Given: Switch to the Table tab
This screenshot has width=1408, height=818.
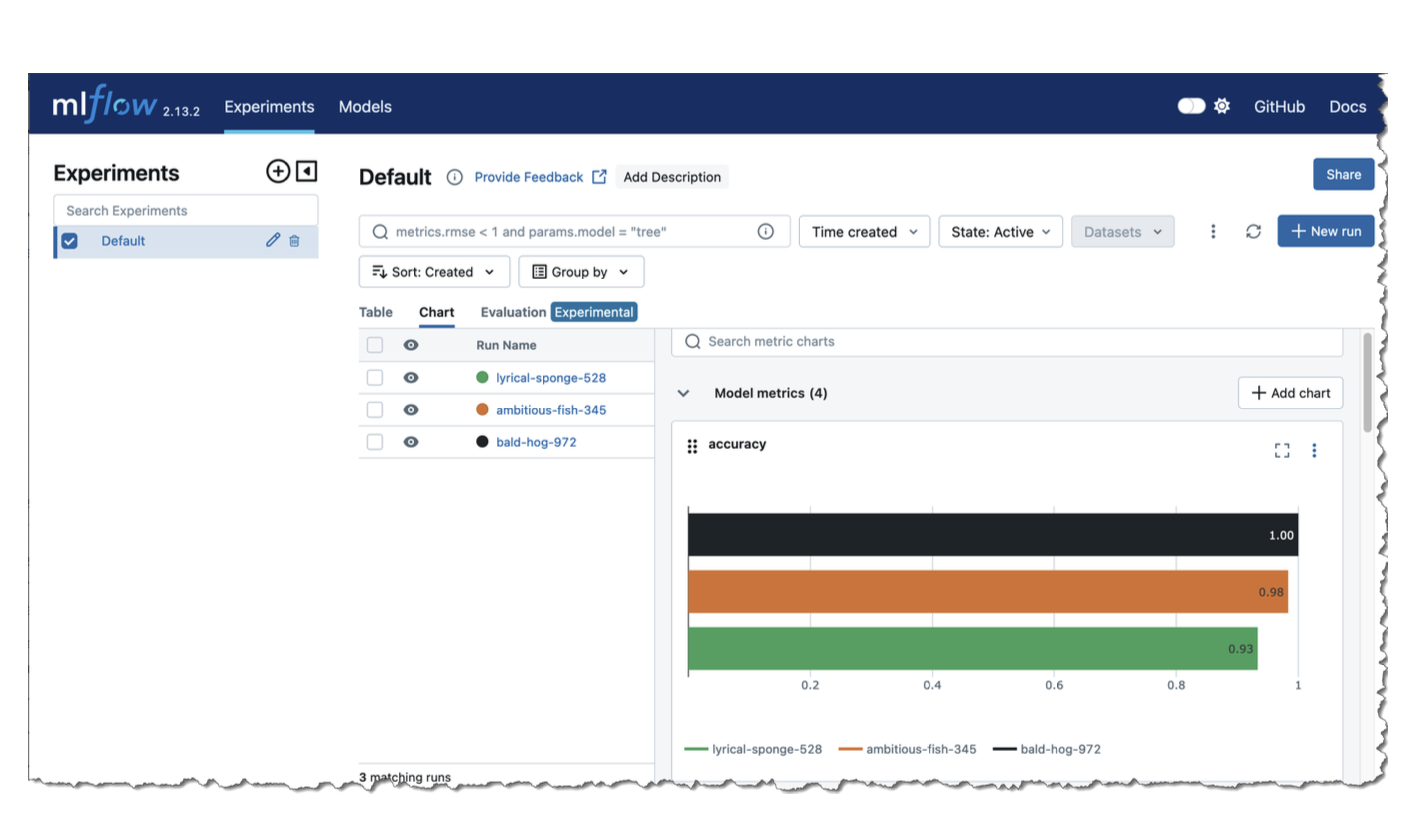Looking at the screenshot, I should pos(376,312).
